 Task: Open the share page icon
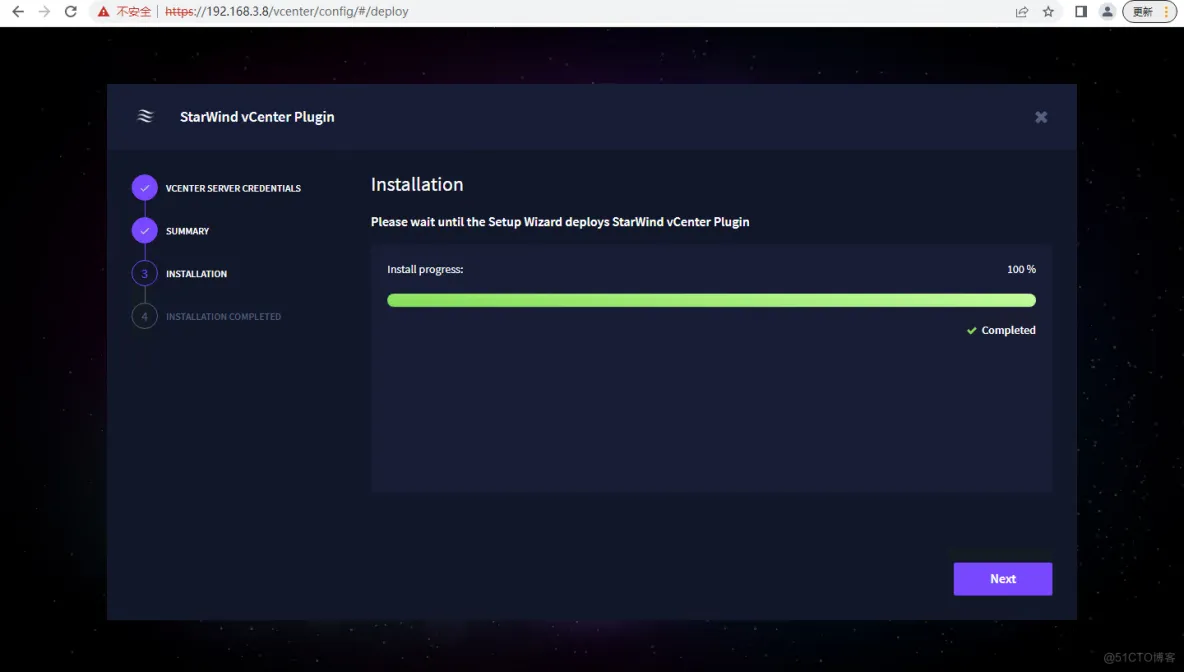tap(1022, 11)
